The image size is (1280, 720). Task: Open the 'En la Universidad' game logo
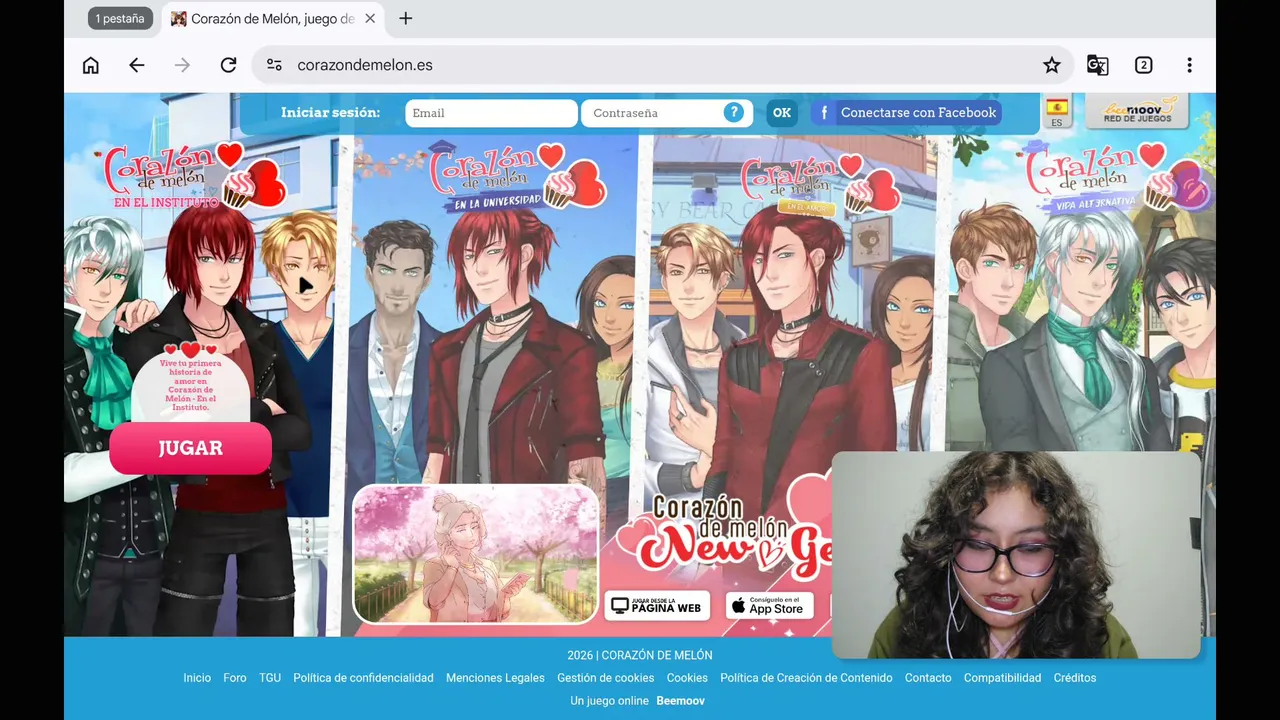(x=517, y=177)
